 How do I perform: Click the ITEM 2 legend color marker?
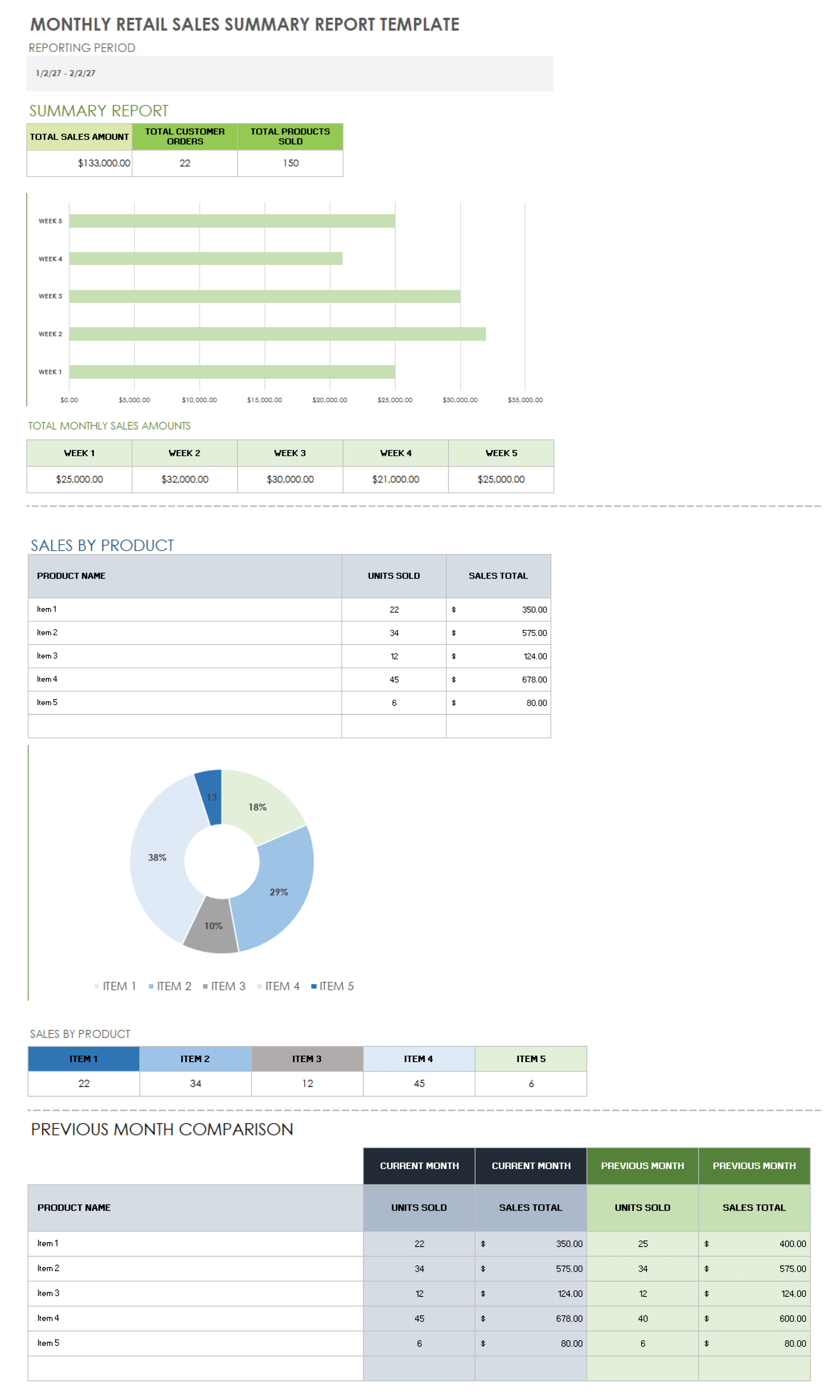[x=151, y=987]
